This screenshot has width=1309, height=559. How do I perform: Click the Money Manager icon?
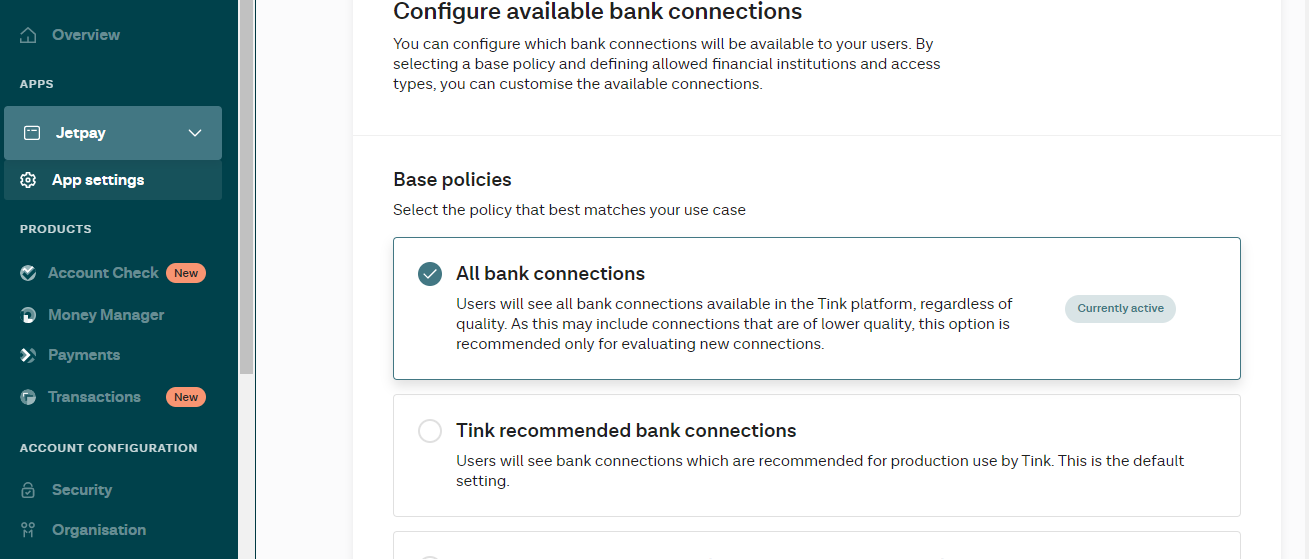click(29, 315)
